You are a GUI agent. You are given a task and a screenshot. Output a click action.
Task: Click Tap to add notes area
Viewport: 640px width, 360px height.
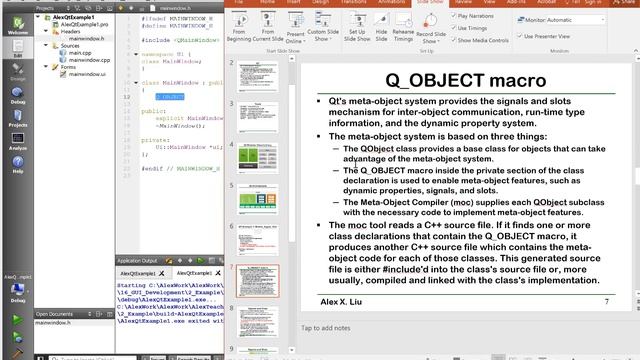point(326,328)
